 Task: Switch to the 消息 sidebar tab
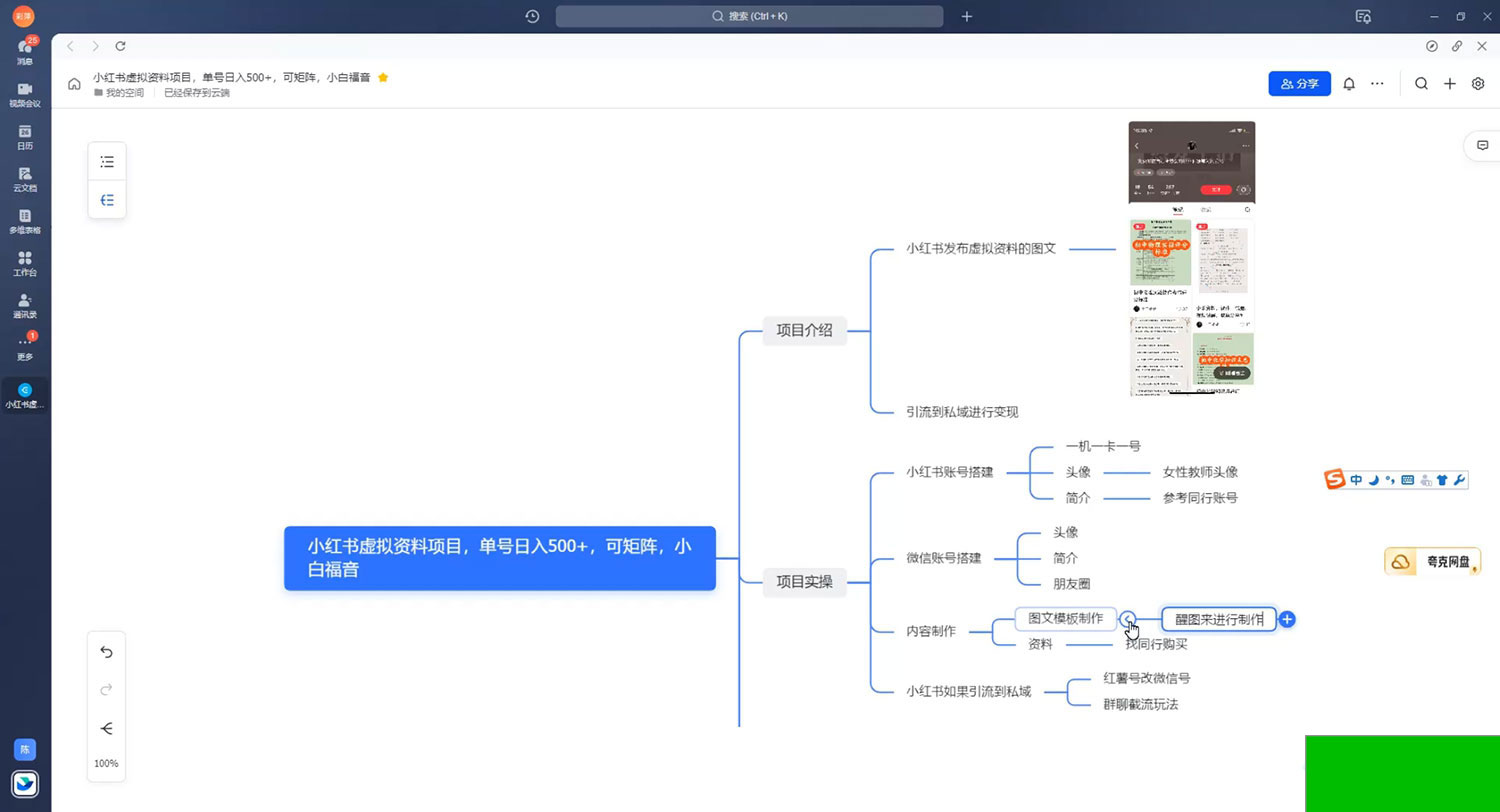[x=25, y=52]
